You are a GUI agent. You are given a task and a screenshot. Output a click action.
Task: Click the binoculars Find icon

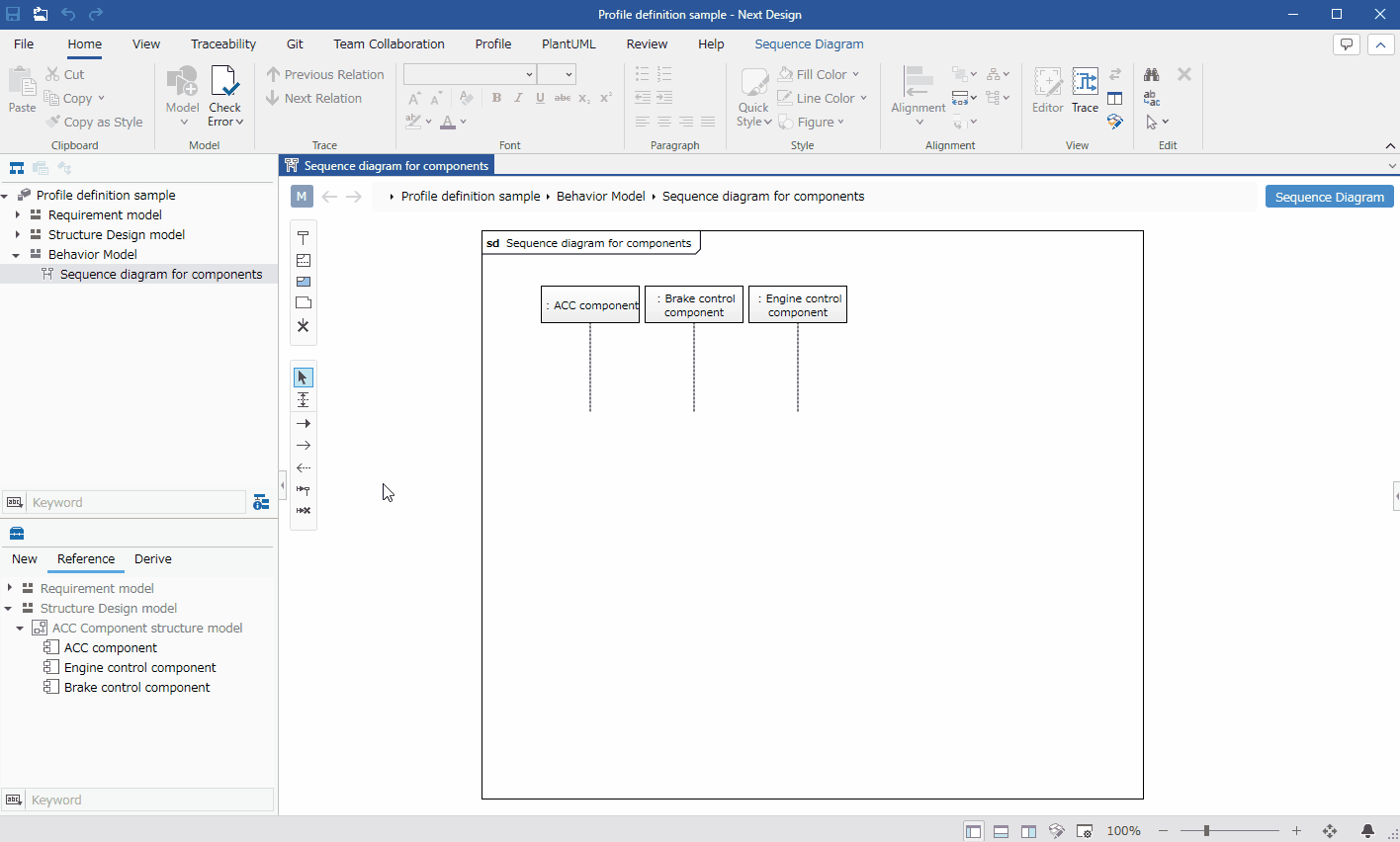pyautogui.click(x=1152, y=74)
